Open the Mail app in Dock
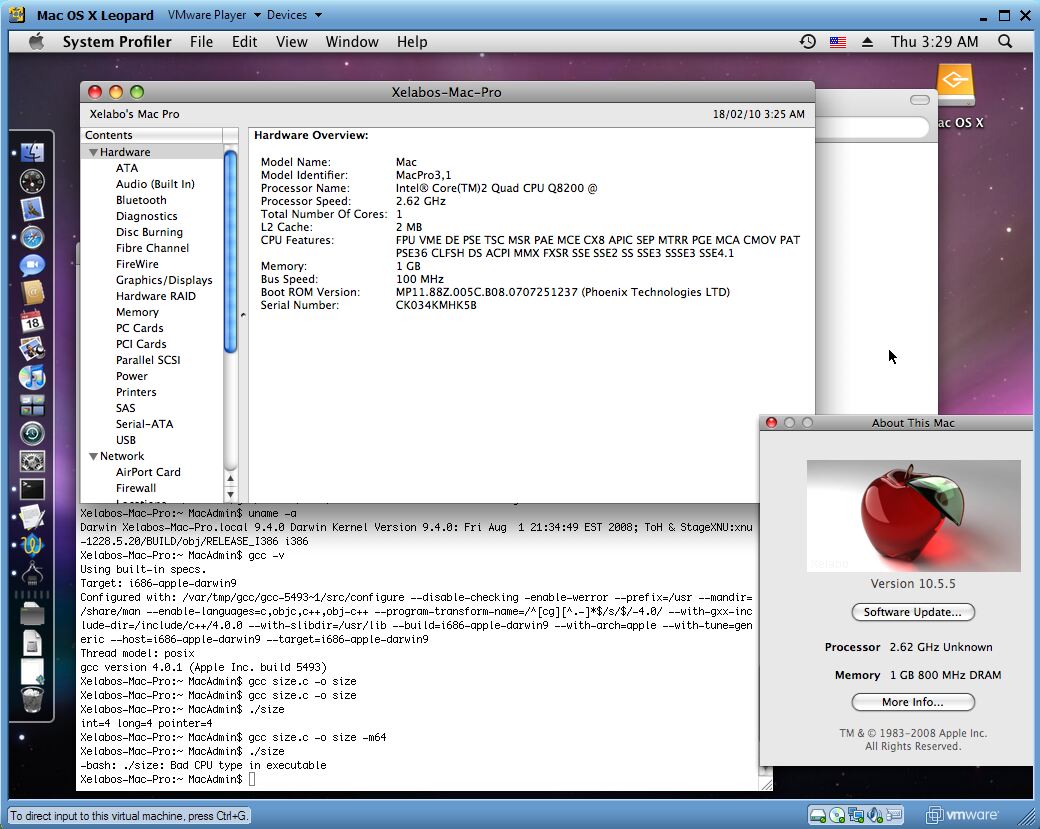Image resolution: width=1040 pixels, height=829 pixels. [32, 209]
